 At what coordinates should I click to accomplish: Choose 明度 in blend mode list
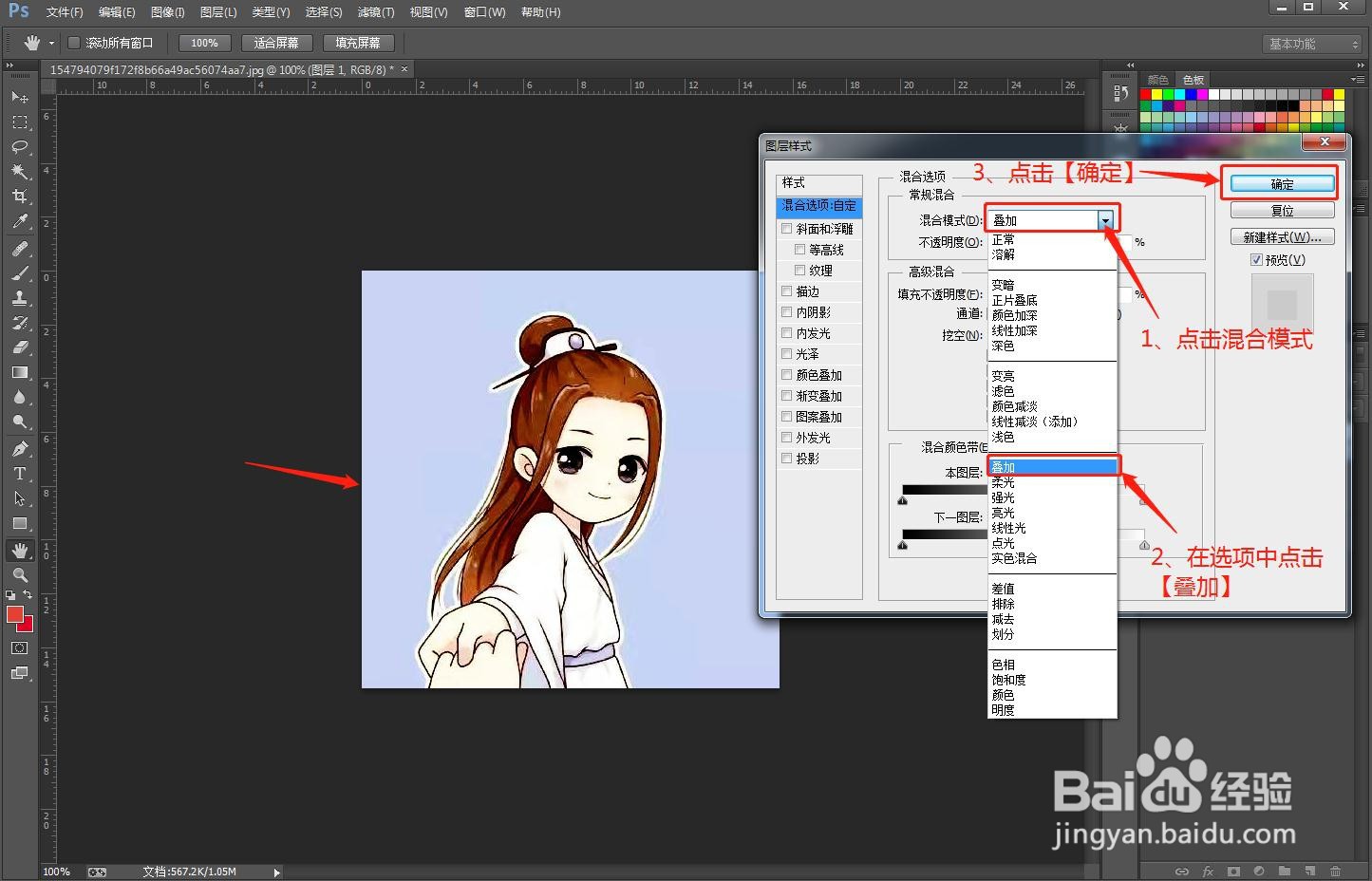tap(1053, 710)
